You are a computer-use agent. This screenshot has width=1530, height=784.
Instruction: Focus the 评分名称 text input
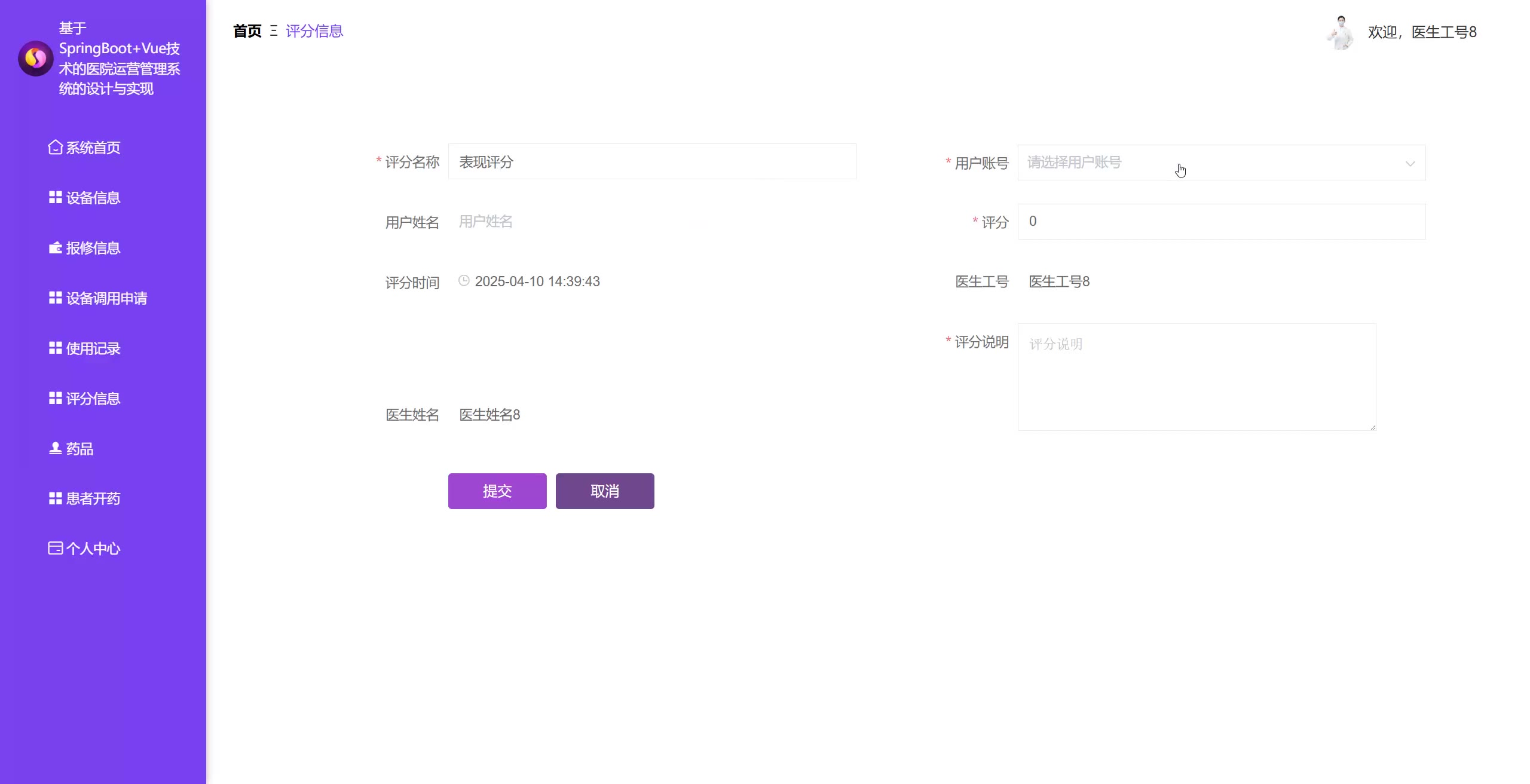click(x=651, y=162)
